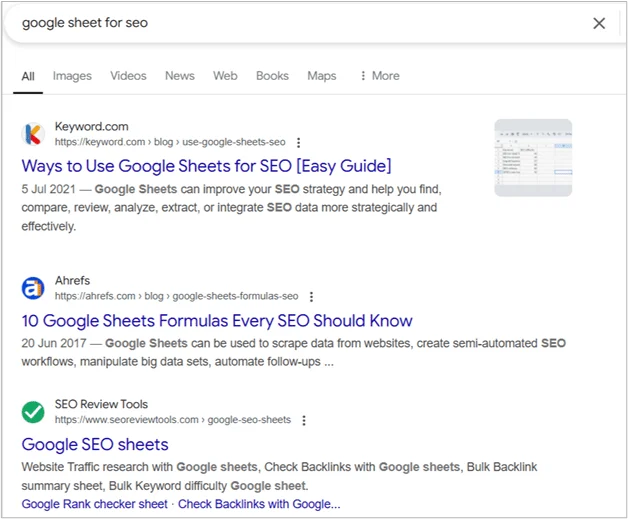Open the Videos tab
The width and height of the screenshot is (628, 519).
pos(128,76)
